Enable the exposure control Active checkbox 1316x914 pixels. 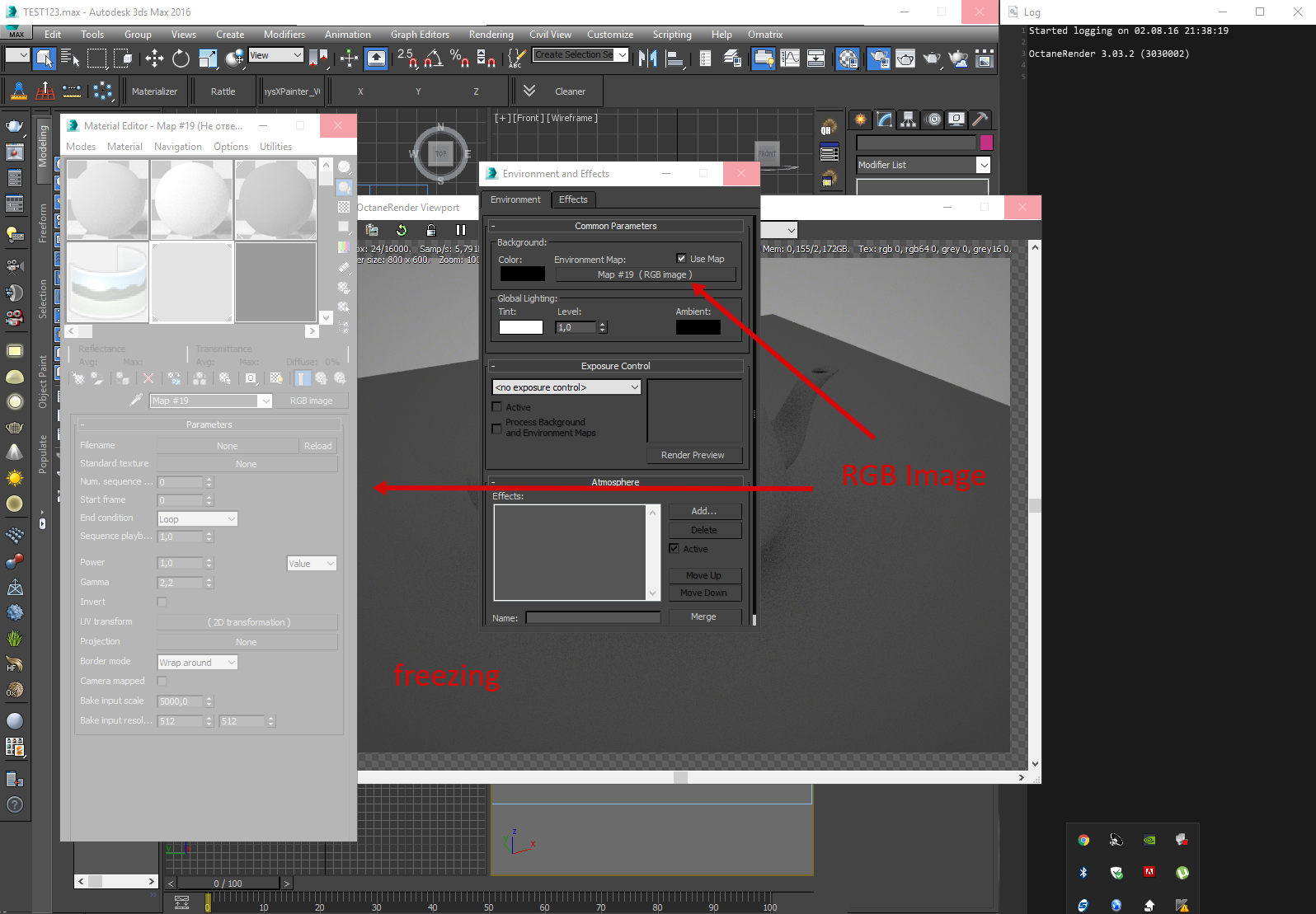pos(497,407)
